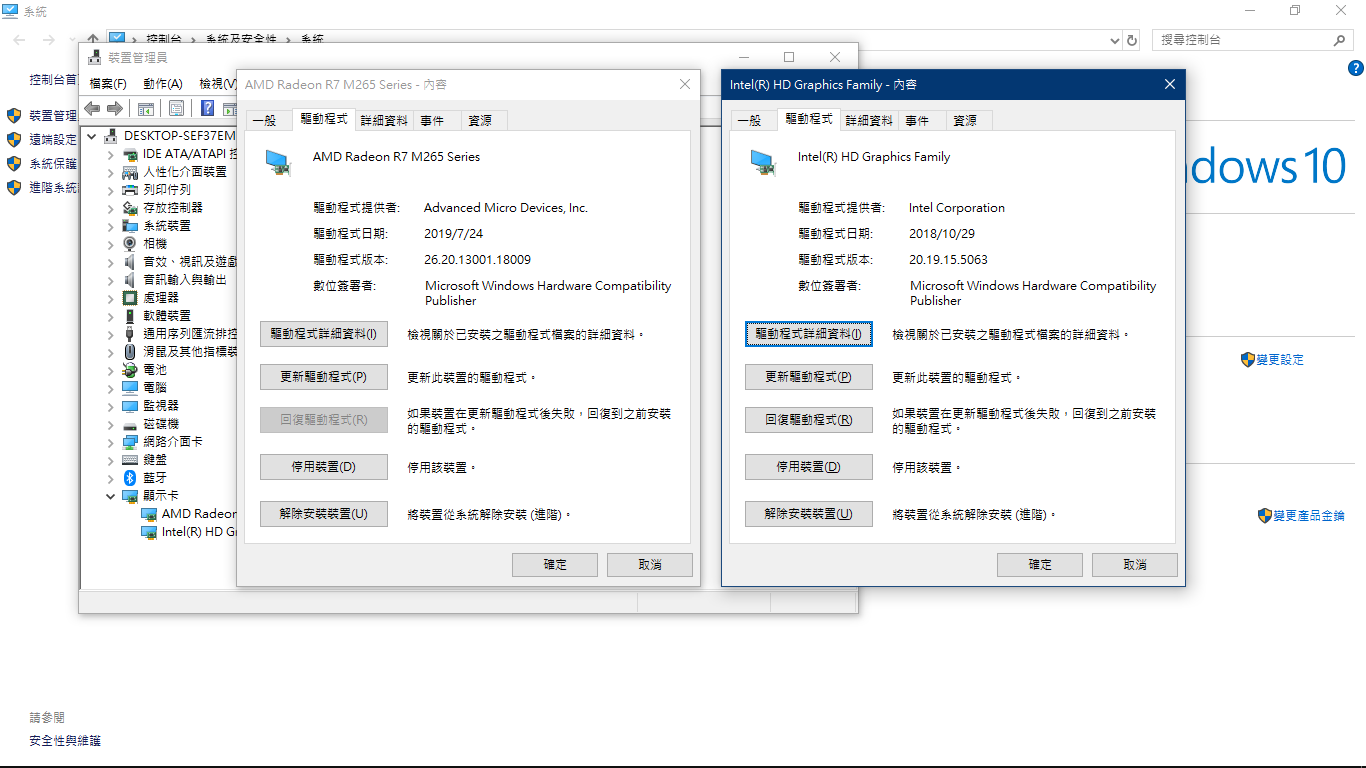Click the 存放控制器 storage icon

pyautogui.click(x=130, y=208)
